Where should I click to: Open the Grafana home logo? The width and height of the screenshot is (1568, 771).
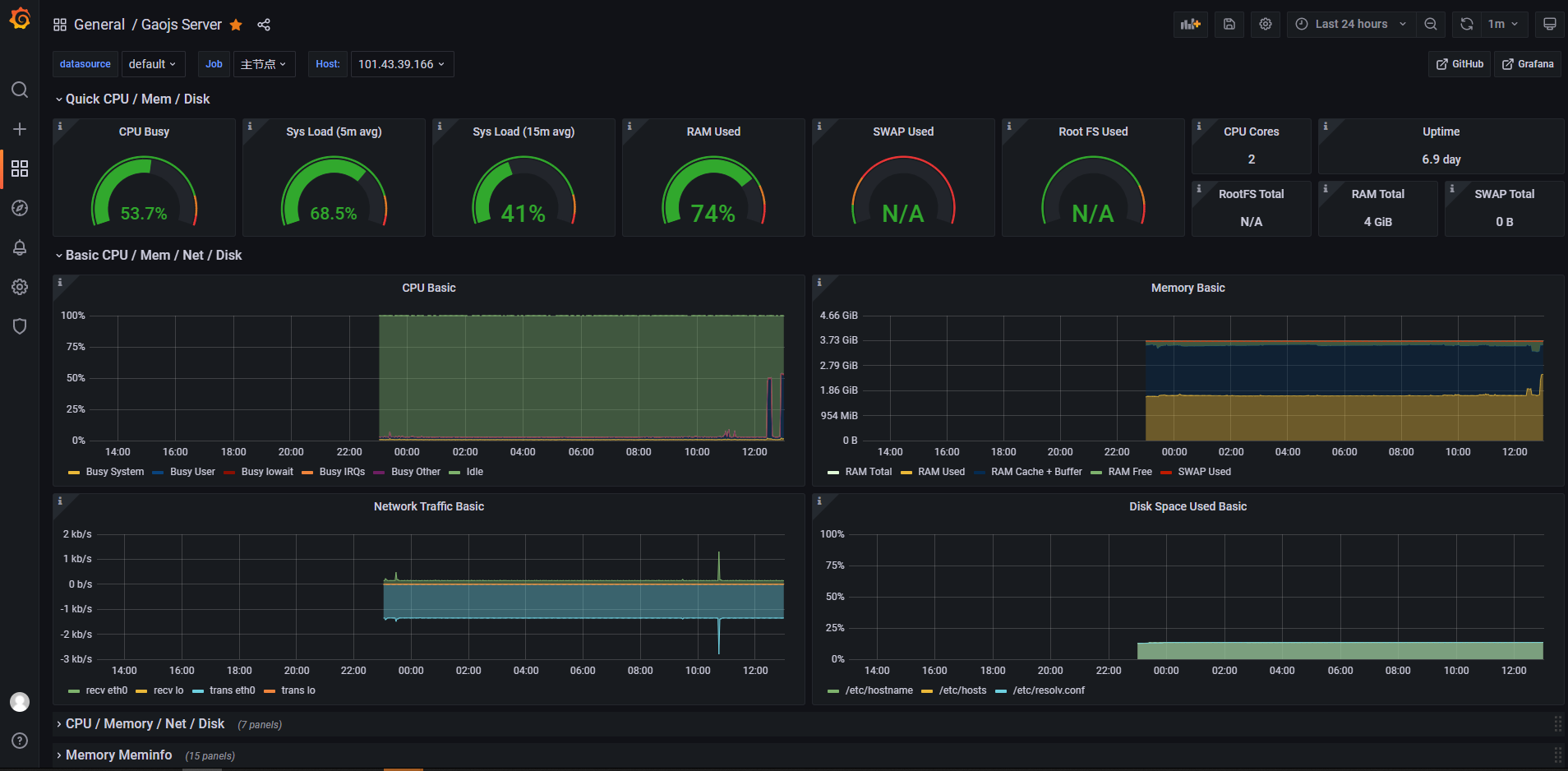[x=20, y=18]
